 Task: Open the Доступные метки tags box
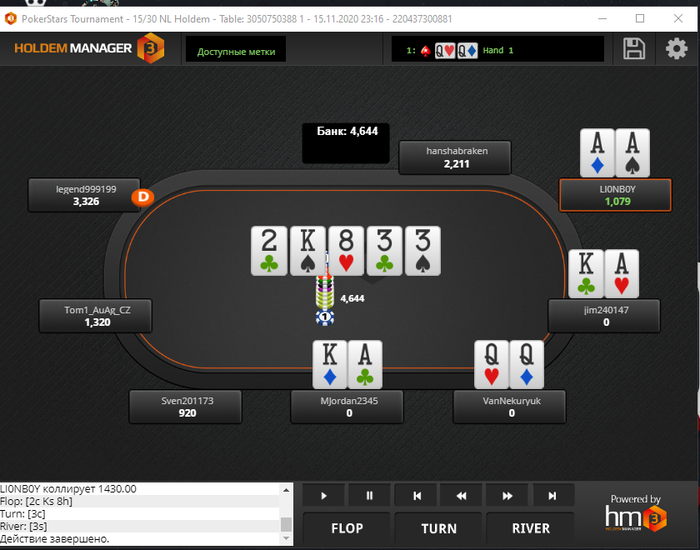pos(236,49)
